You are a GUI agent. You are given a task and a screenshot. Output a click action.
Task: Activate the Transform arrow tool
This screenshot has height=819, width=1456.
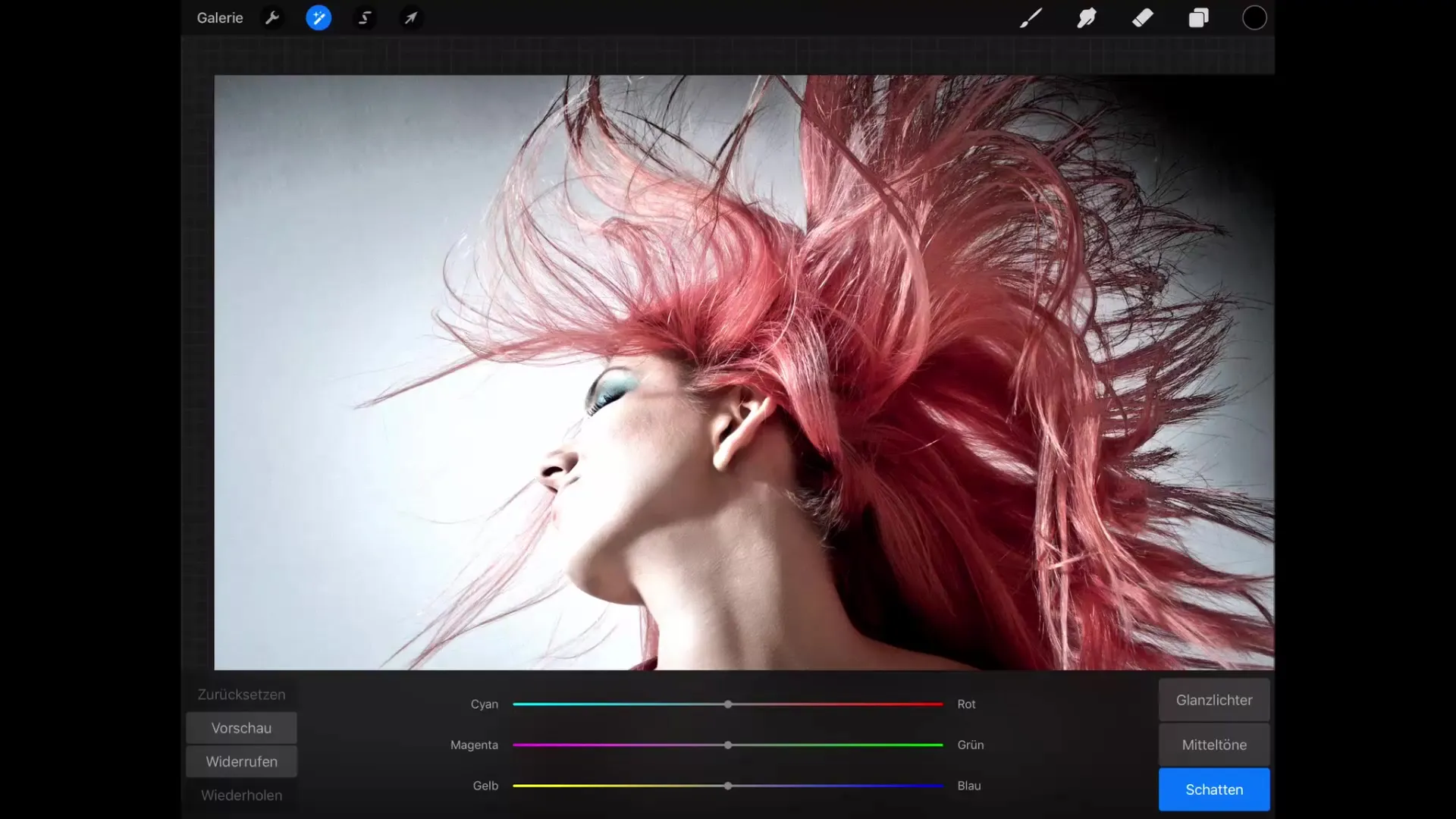[x=411, y=17]
